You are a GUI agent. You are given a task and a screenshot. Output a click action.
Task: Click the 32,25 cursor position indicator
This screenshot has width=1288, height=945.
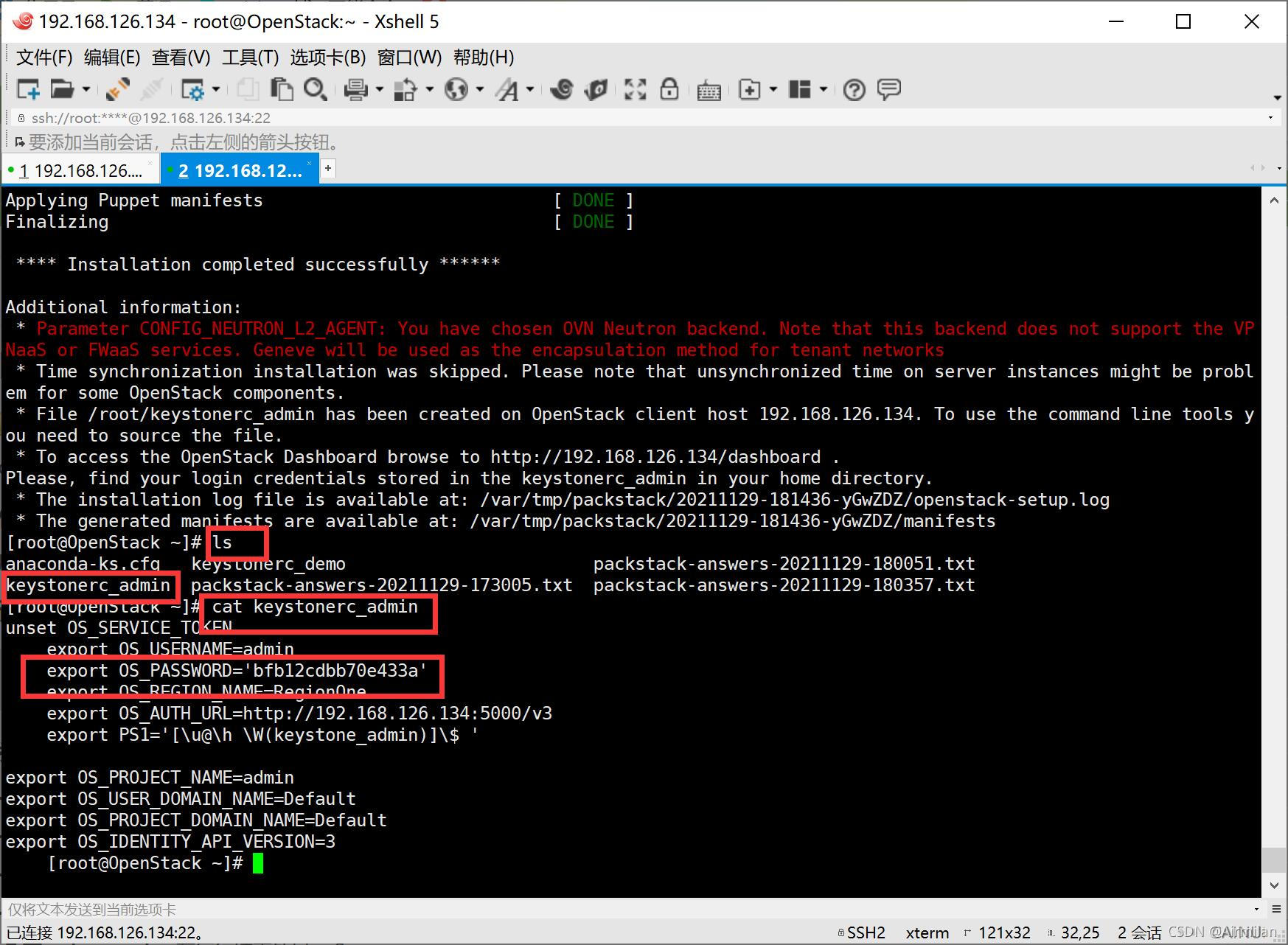1073,933
